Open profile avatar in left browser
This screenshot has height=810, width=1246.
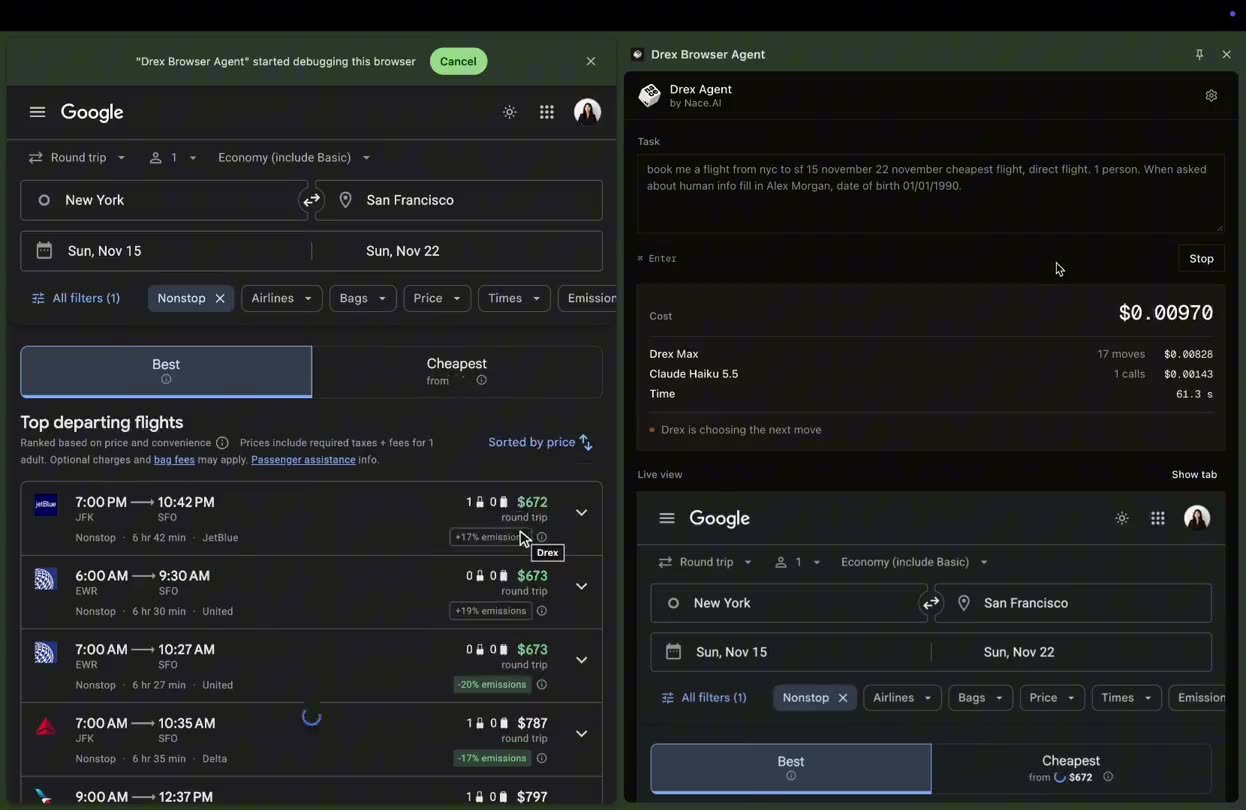tap(587, 112)
